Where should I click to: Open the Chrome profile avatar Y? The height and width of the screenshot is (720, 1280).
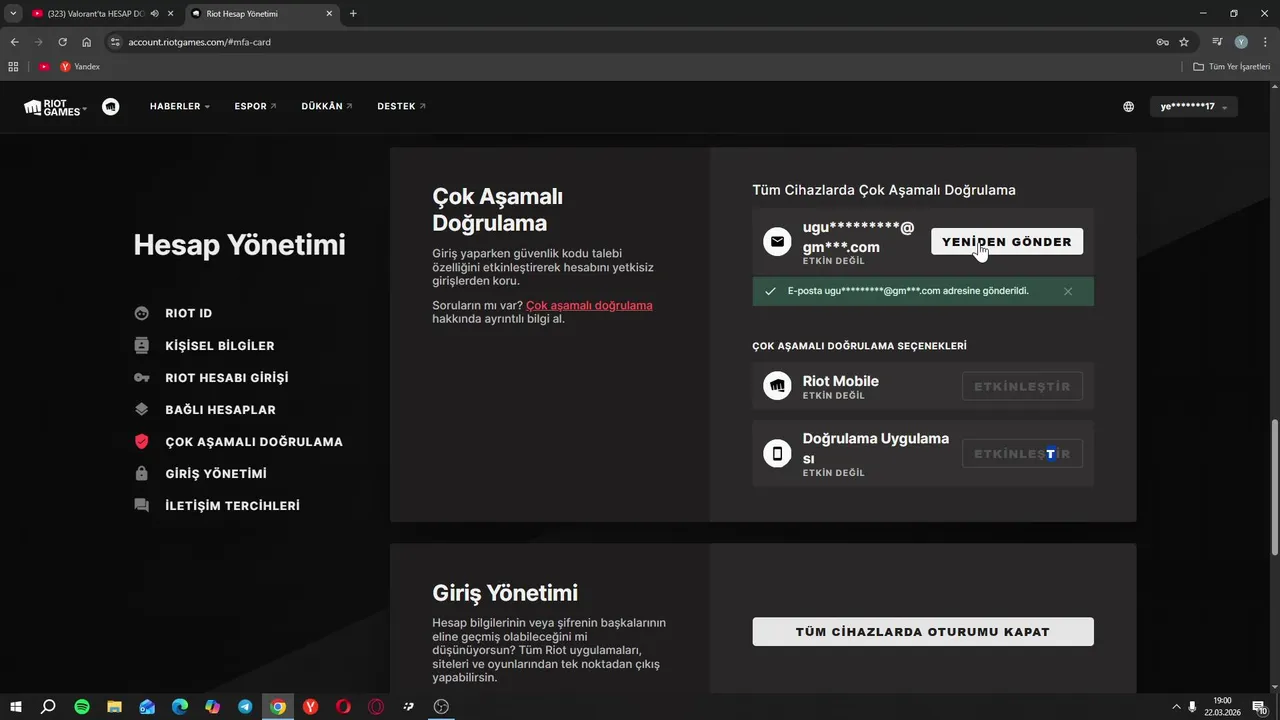[x=1241, y=42]
